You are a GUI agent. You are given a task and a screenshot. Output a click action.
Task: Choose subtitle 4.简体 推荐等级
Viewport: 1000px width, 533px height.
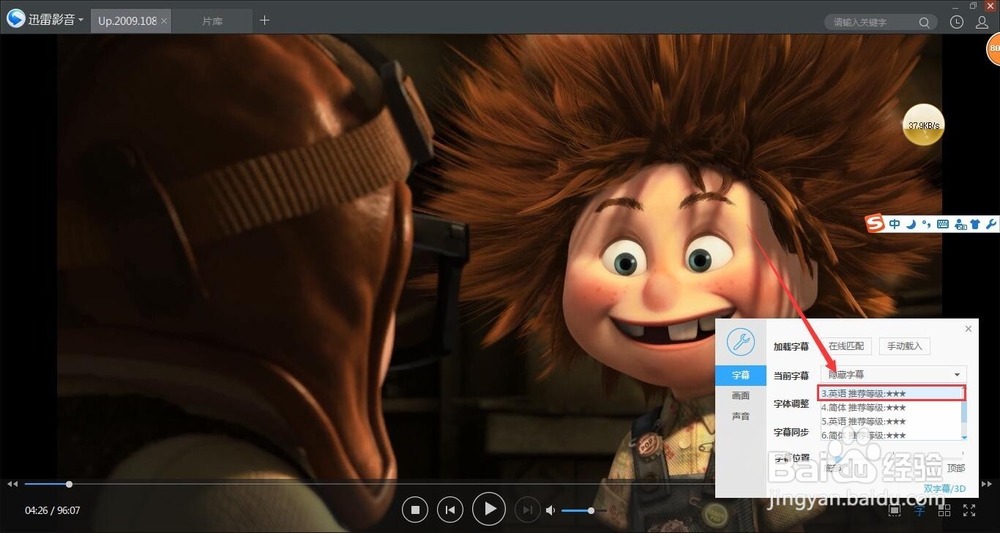(x=890, y=407)
